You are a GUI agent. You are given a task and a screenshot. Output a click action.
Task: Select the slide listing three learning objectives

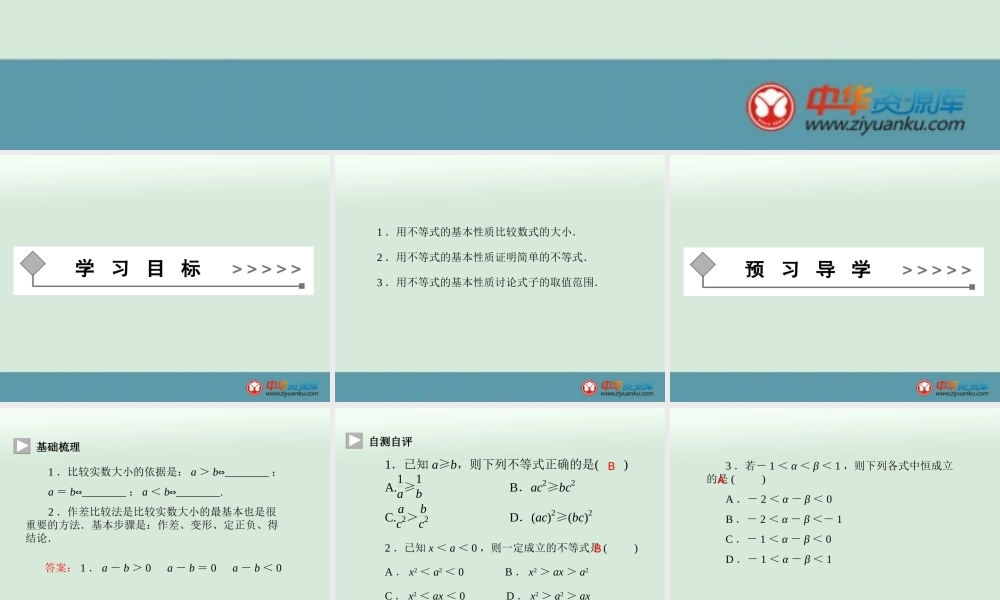(500, 278)
